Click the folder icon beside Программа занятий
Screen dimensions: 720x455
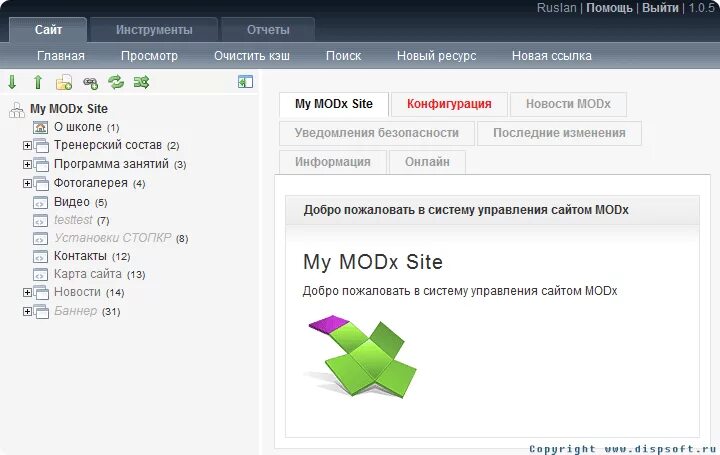pyautogui.click(x=41, y=164)
